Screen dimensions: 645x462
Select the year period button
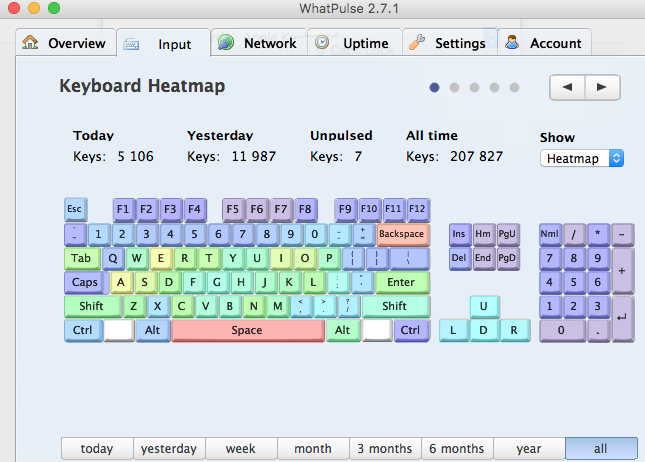pyautogui.click(x=529, y=448)
